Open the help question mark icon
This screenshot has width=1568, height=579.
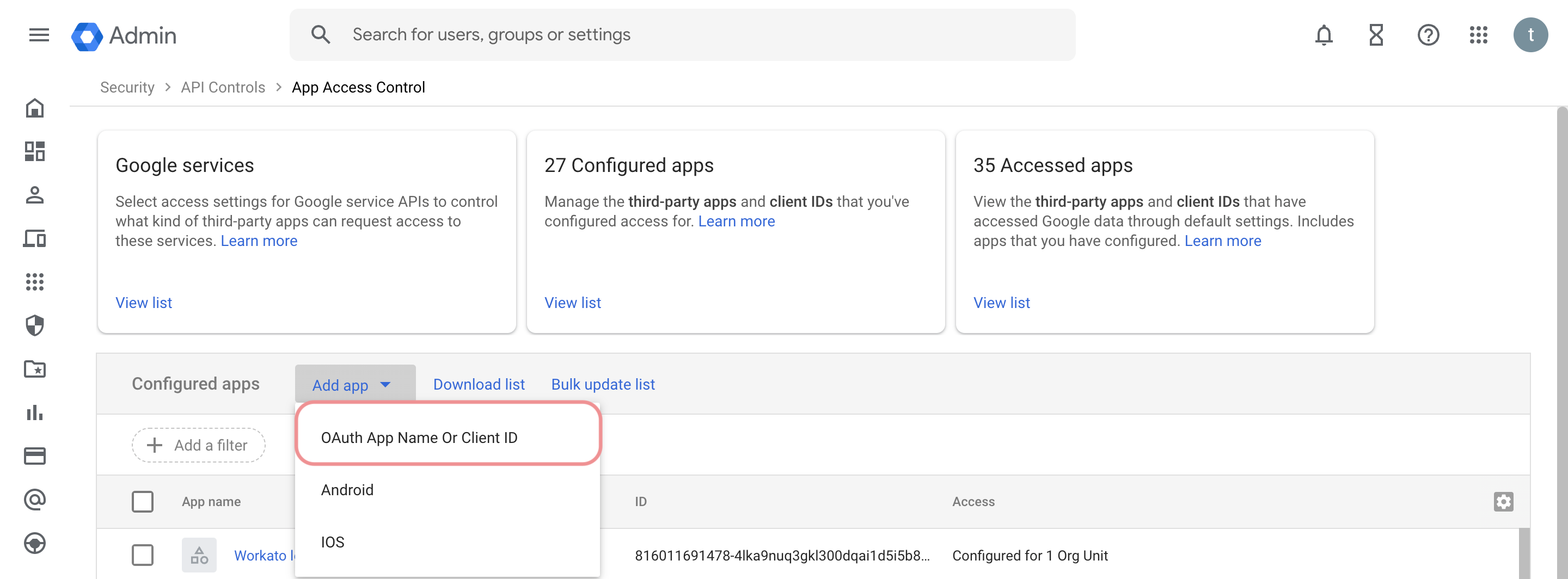pos(1428,35)
